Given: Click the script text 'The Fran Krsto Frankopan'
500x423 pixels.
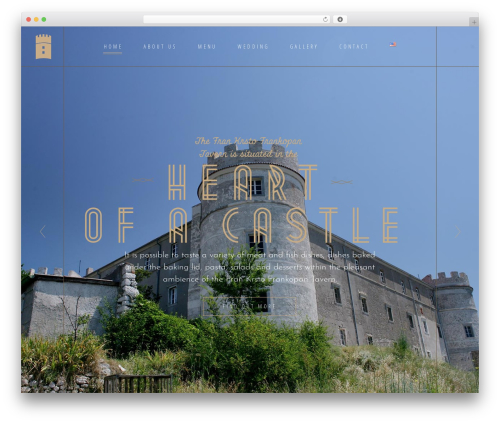Looking at the screenshot, I should click(x=248, y=141).
